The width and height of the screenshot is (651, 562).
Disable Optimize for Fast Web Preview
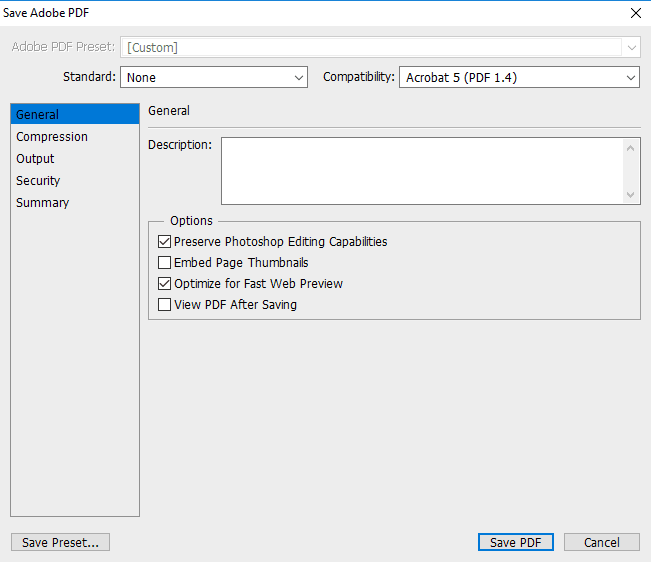[x=164, y=283]
